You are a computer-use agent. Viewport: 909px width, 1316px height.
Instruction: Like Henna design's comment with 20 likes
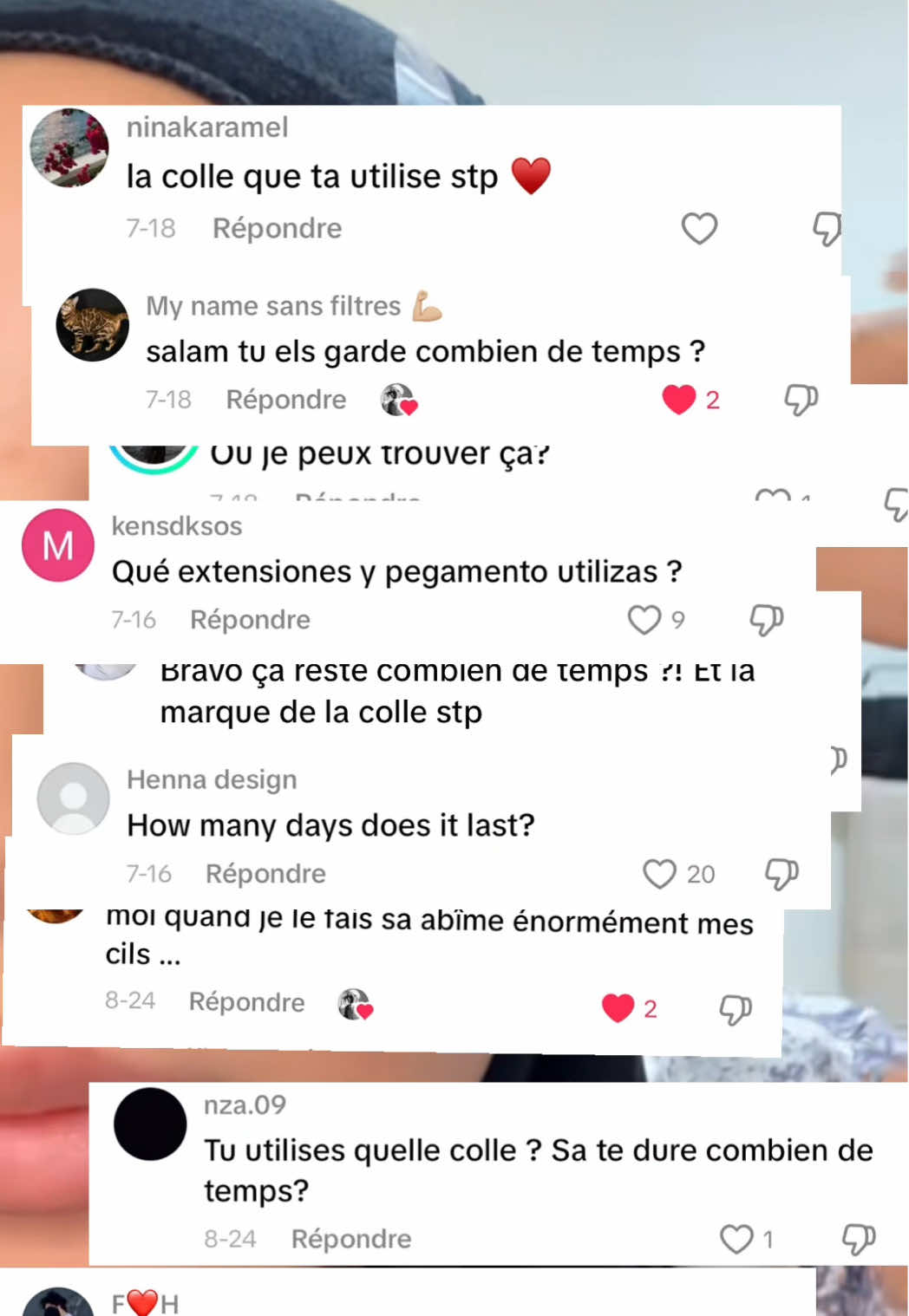659,874
